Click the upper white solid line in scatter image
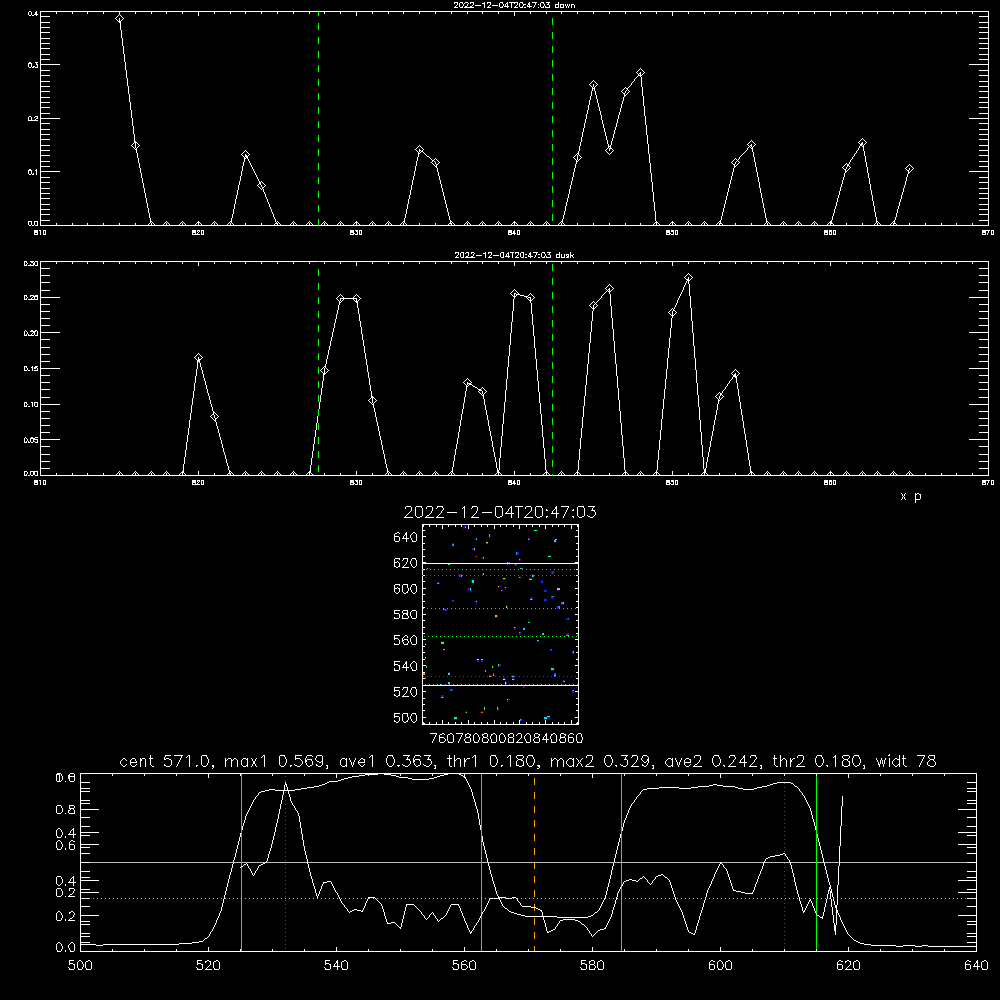The width and height of the screenshot is (1000, 1000). [500, 563]
